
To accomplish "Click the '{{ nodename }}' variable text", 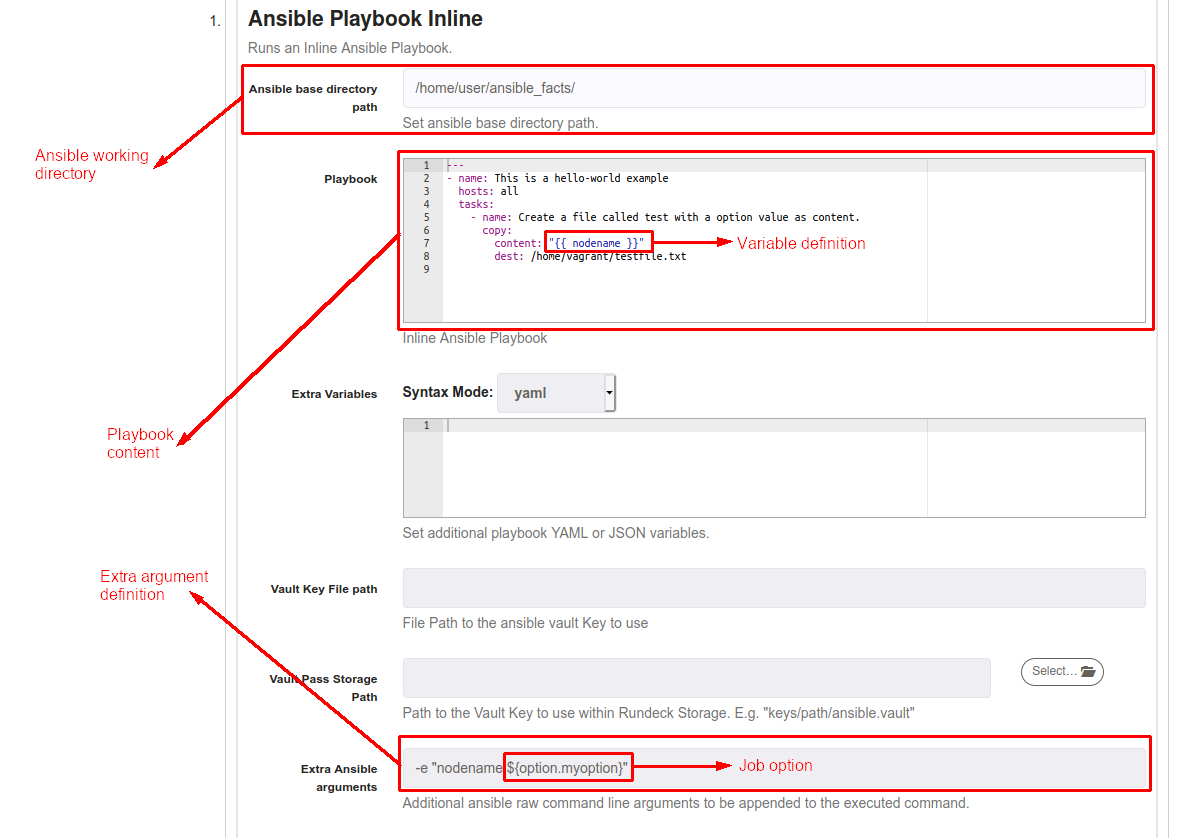I will coord(597,243).
